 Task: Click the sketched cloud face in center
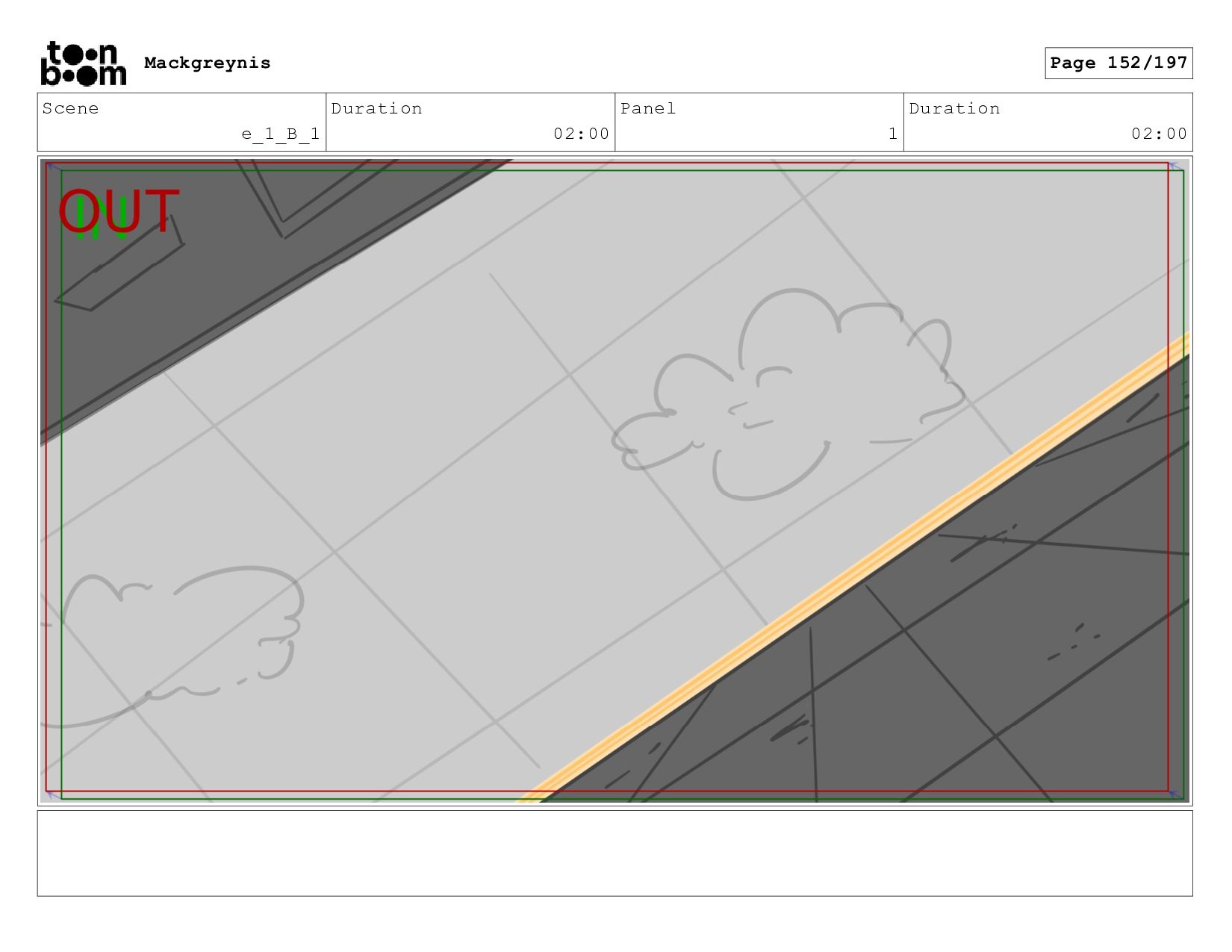click(x=788, y=394)
